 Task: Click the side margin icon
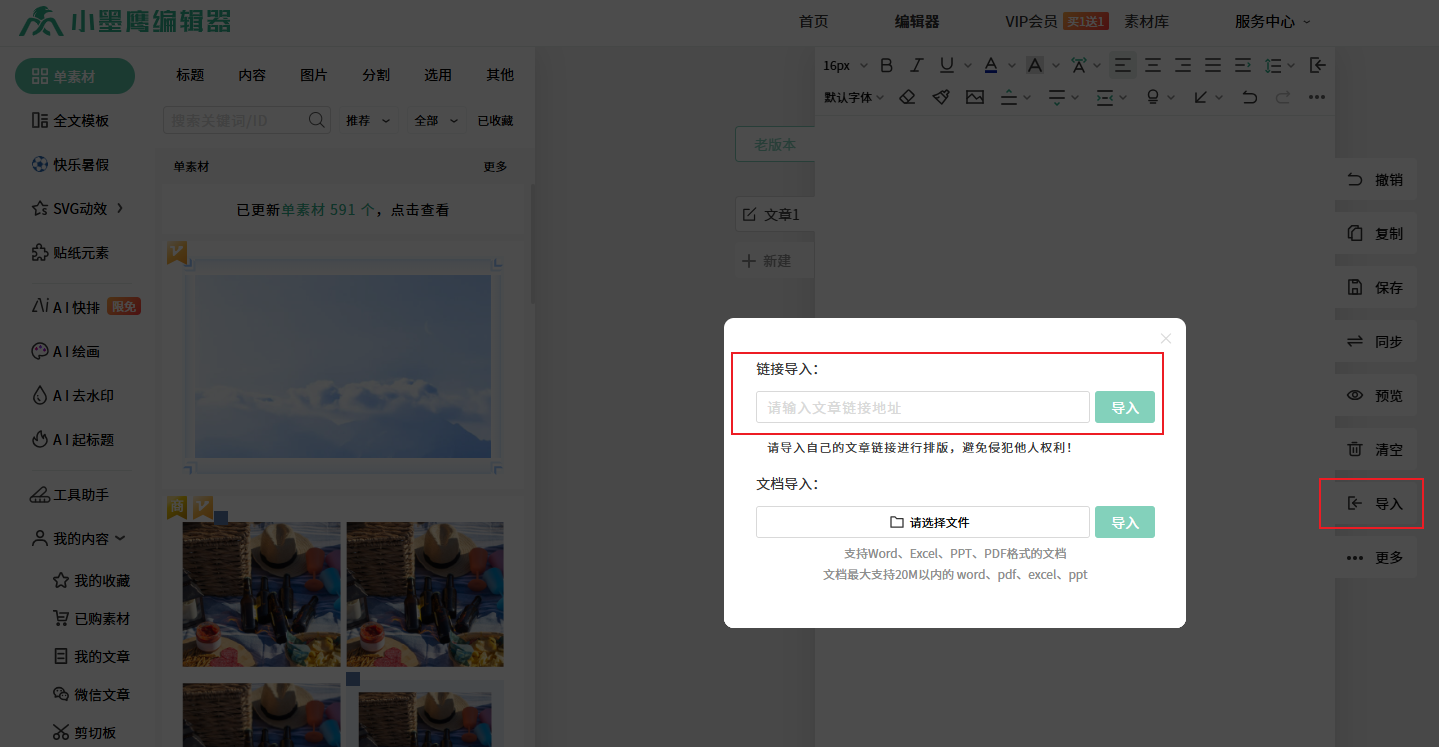[1105, 97]
